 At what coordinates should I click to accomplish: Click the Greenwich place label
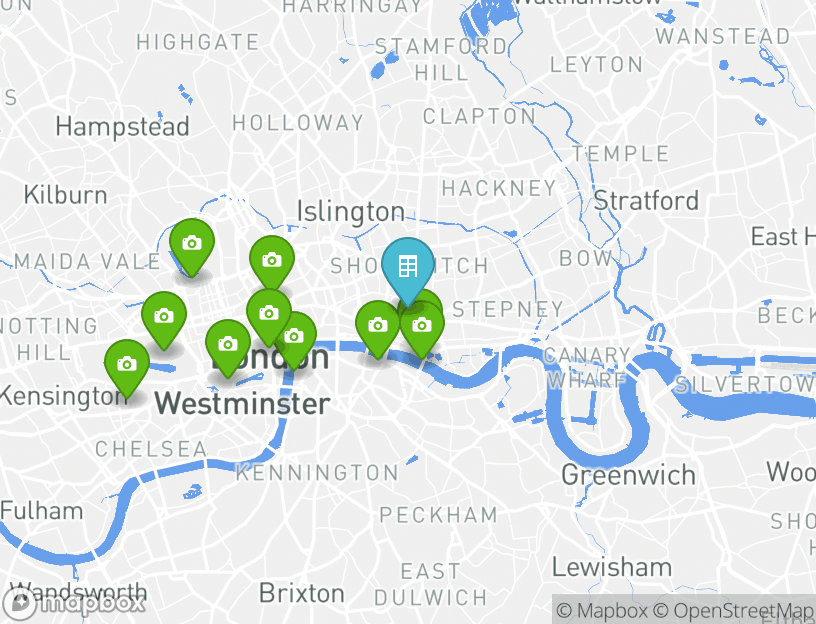pos(629,475)
